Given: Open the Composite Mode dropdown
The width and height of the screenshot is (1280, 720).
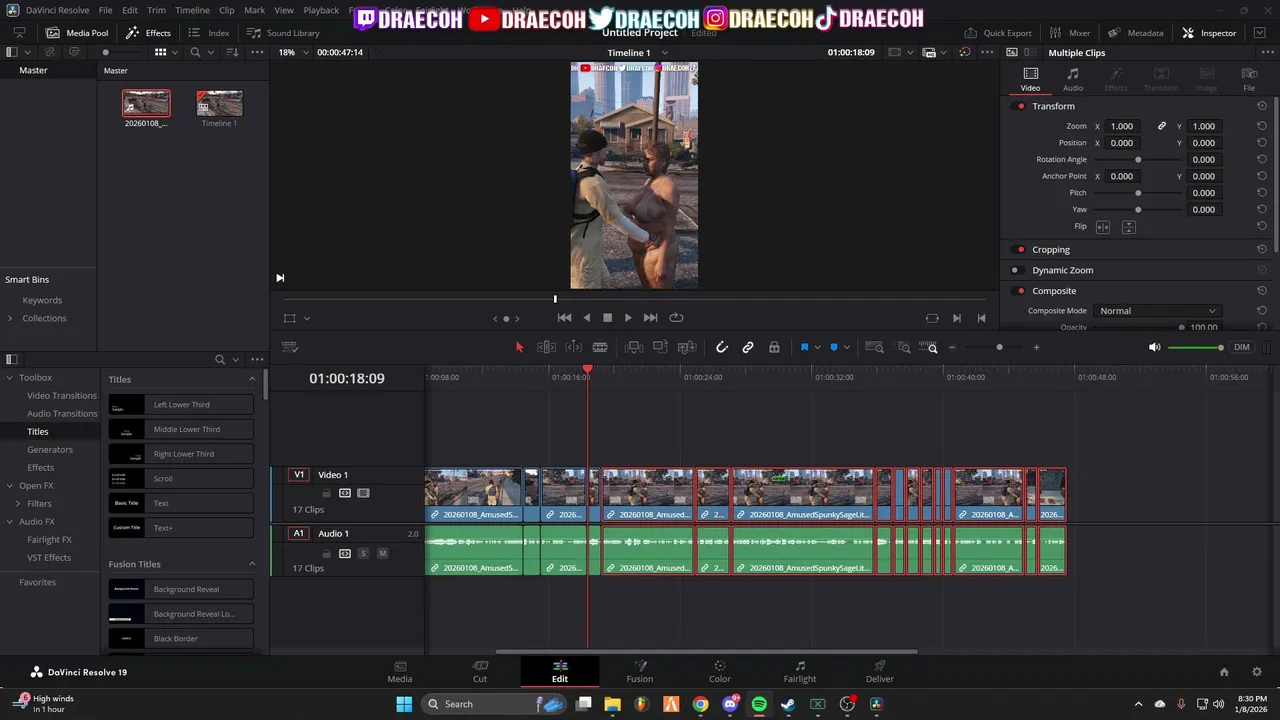Looking at the screenshot, I should tap(1157, 311).
